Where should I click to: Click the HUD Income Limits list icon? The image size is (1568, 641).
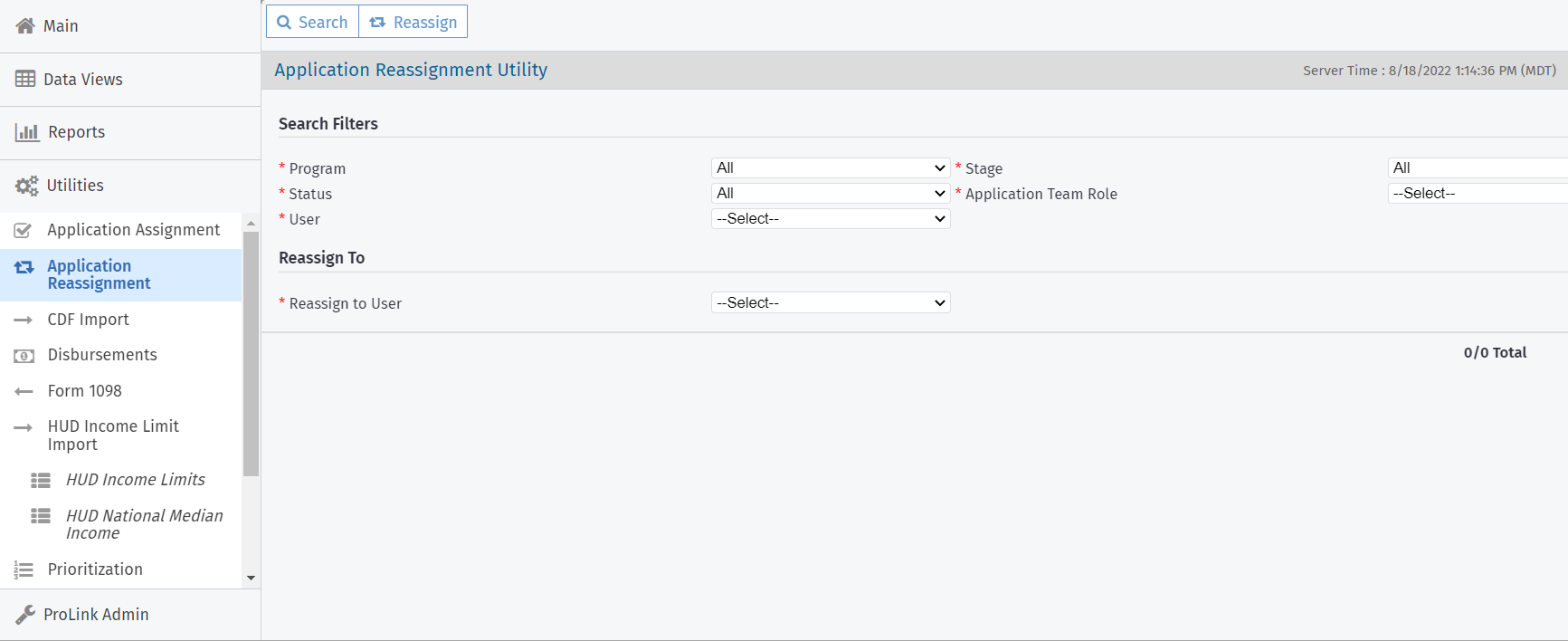(41, 480)
